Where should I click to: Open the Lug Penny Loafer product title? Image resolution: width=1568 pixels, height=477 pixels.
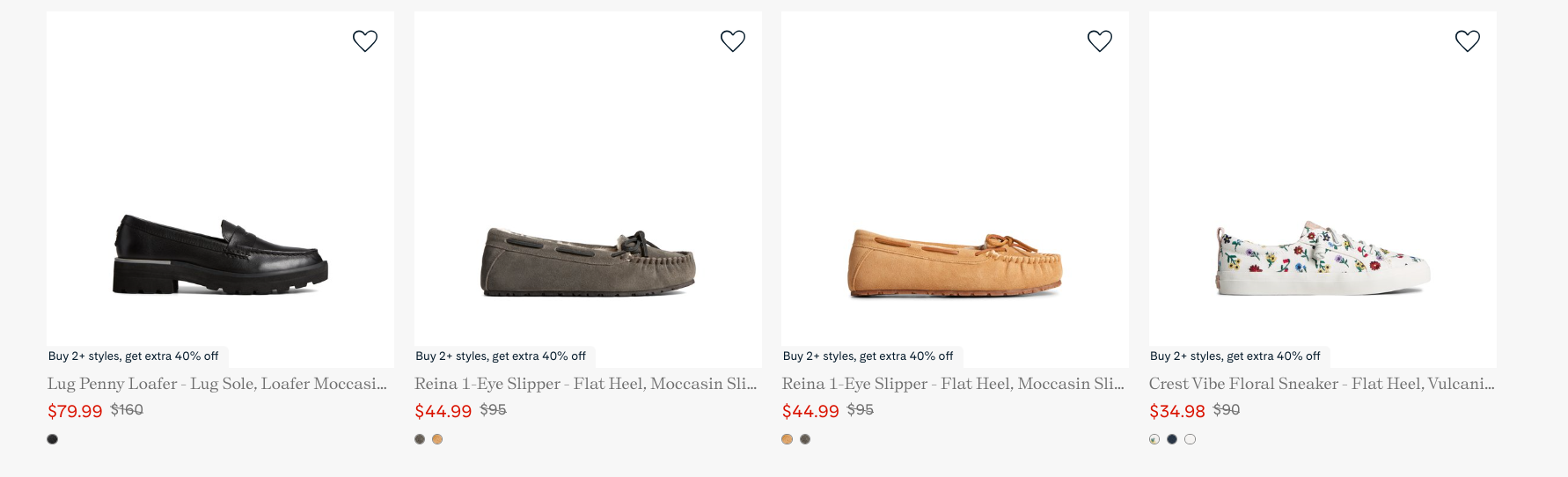217,384
